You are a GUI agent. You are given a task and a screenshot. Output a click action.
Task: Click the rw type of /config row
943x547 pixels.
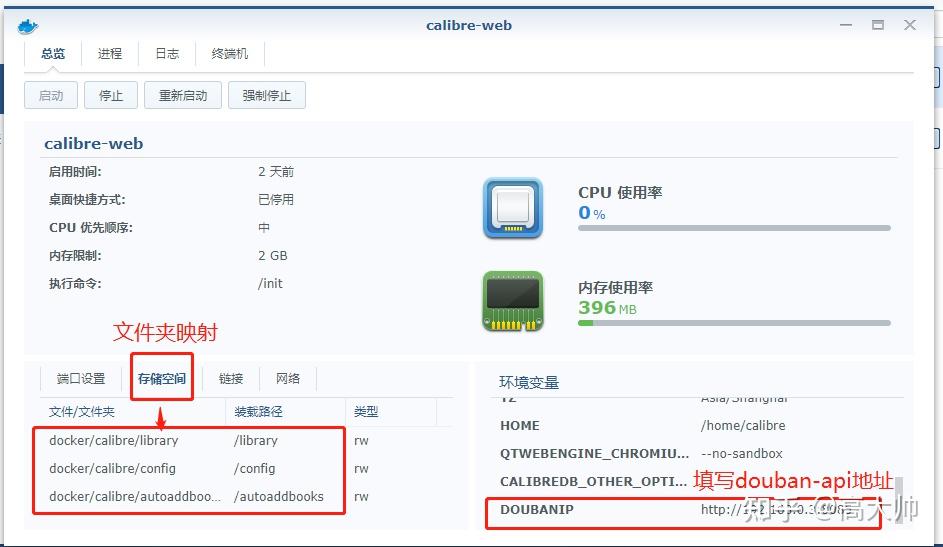click(x=361, y=468)
